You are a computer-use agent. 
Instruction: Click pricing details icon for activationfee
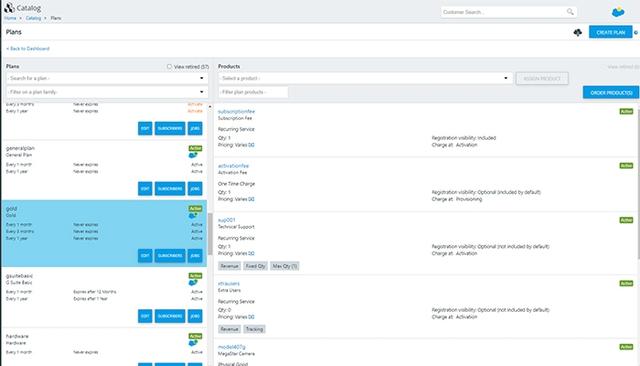point(251,199)
